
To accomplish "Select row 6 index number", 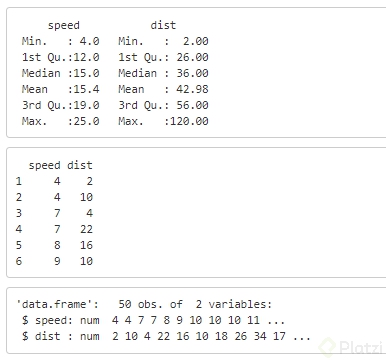I will (19, 261).
